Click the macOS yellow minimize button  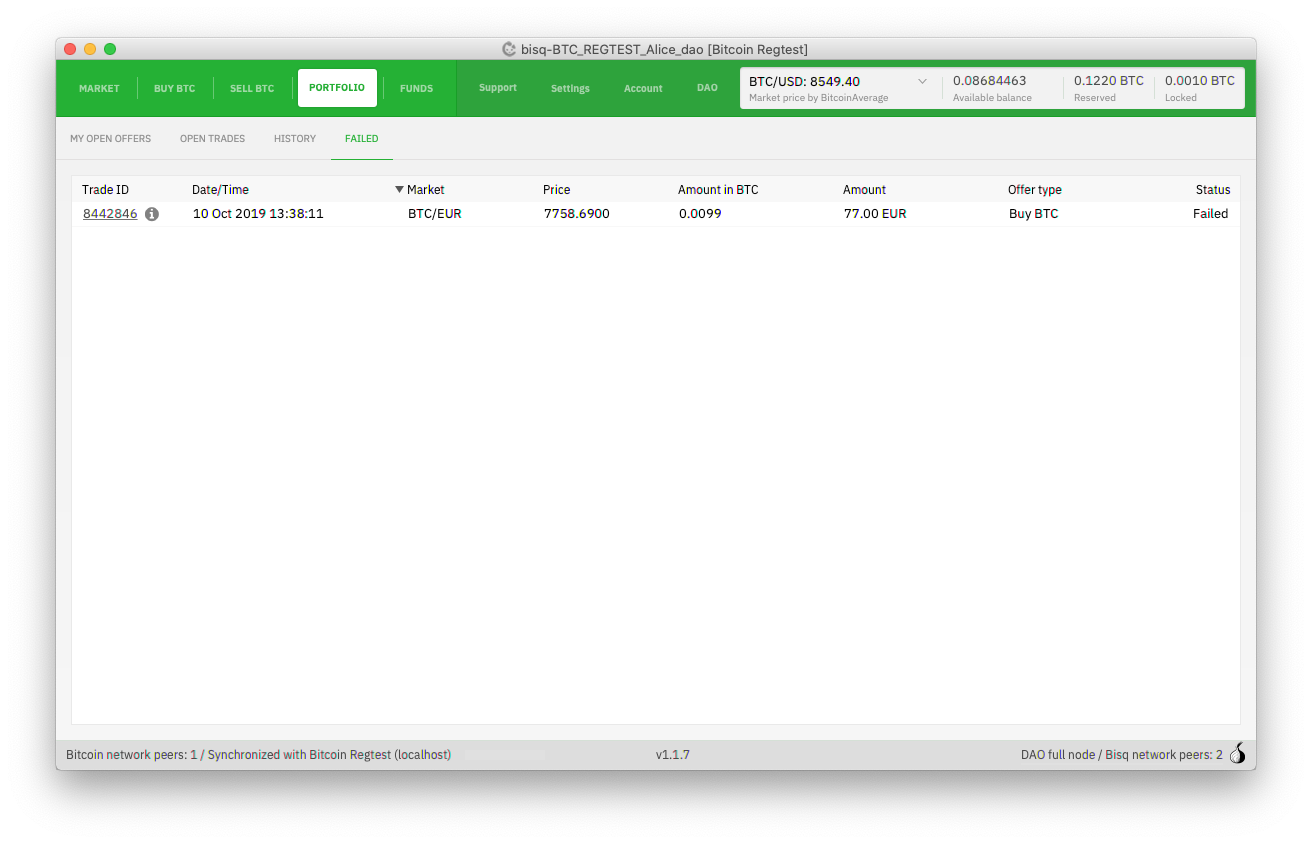tap(90, 49)
